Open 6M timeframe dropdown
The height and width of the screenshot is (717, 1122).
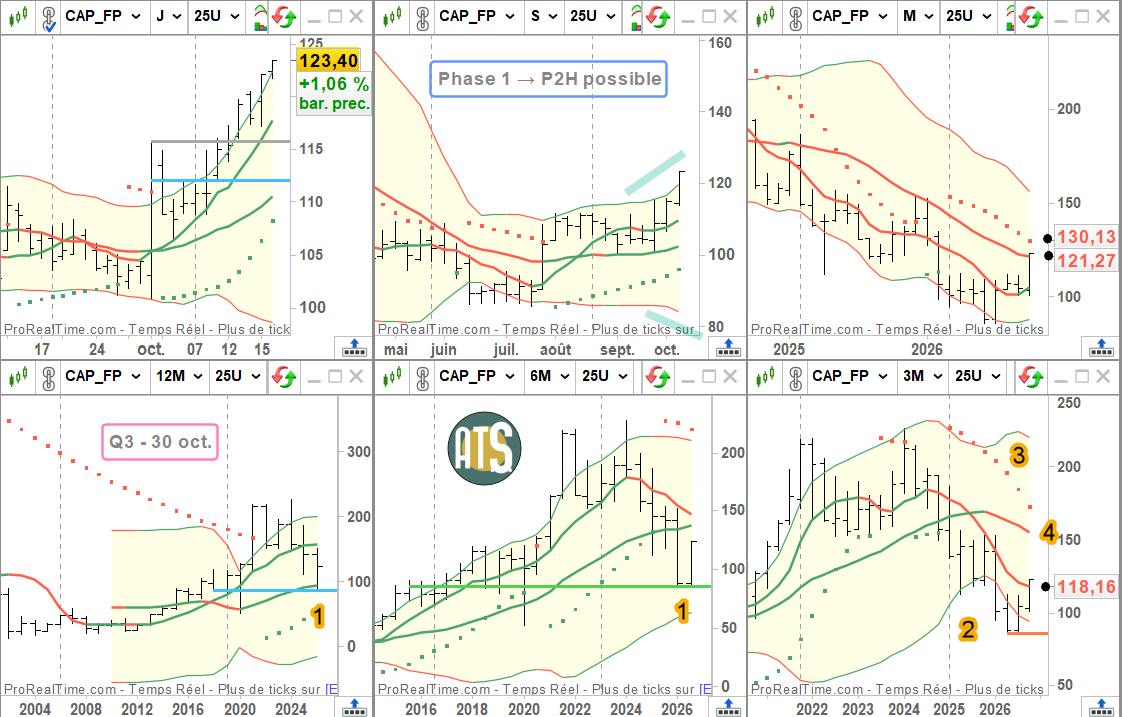550,376
